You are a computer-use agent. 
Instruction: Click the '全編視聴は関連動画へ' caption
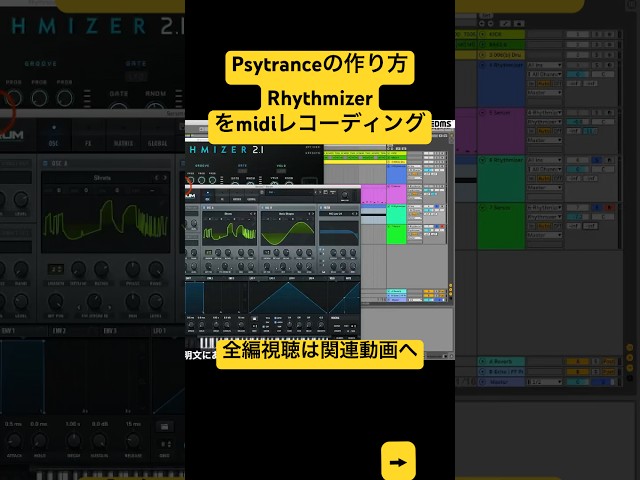(320, 350)
